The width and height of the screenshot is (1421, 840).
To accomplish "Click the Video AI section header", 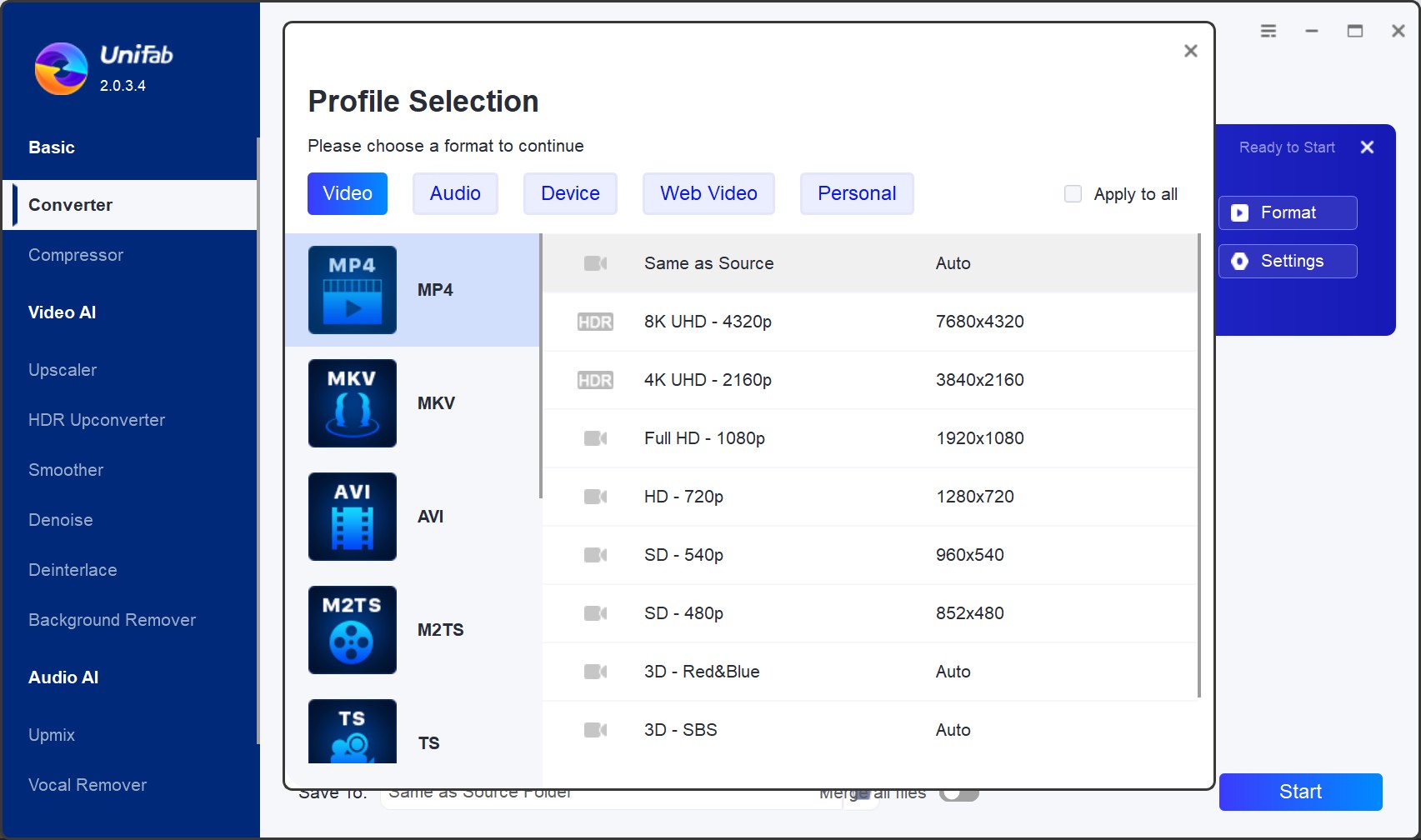I will pyautogui.click(x=63, y=312).
